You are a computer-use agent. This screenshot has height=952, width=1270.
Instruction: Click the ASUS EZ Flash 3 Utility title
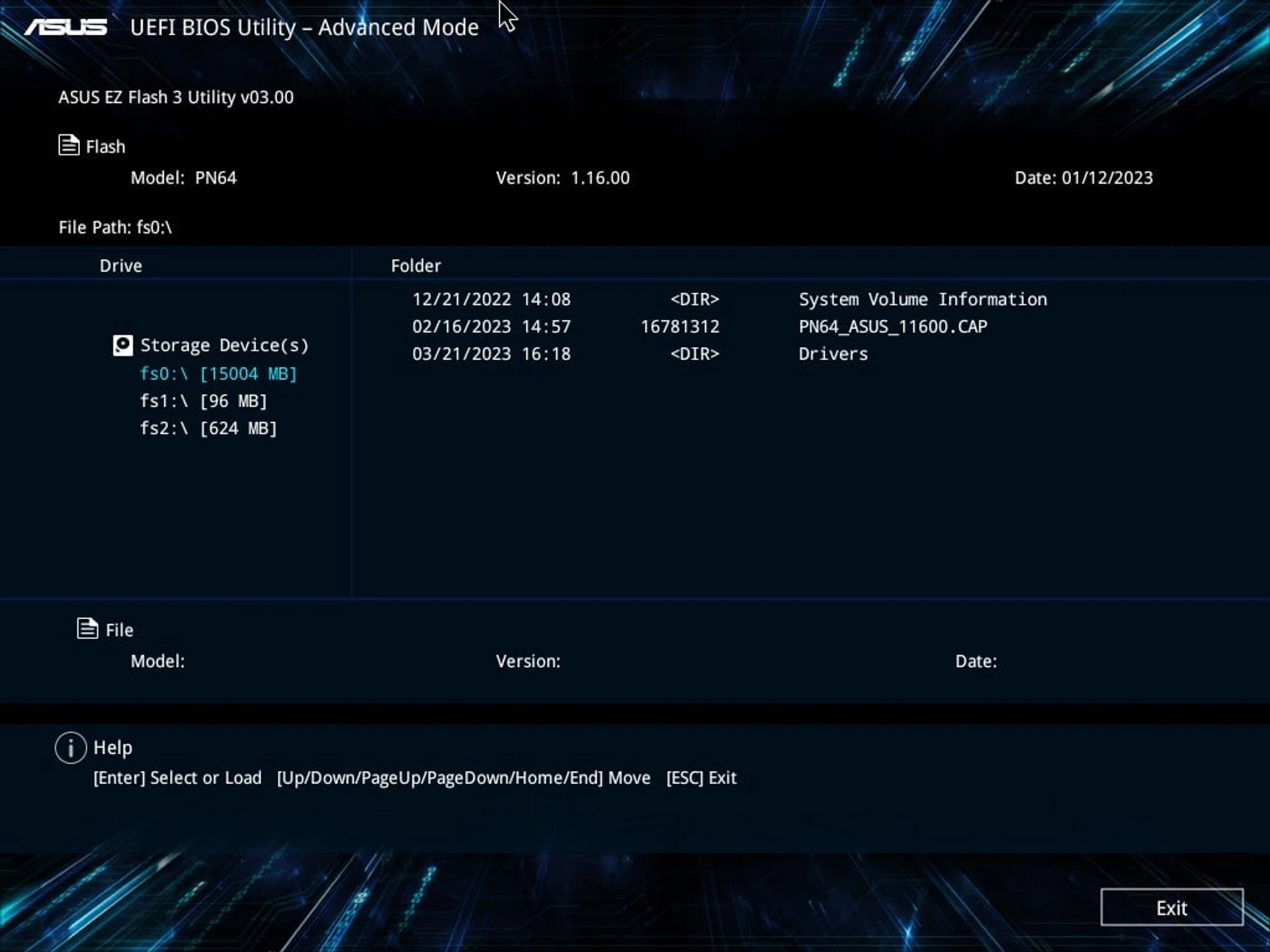pos(176,97)
